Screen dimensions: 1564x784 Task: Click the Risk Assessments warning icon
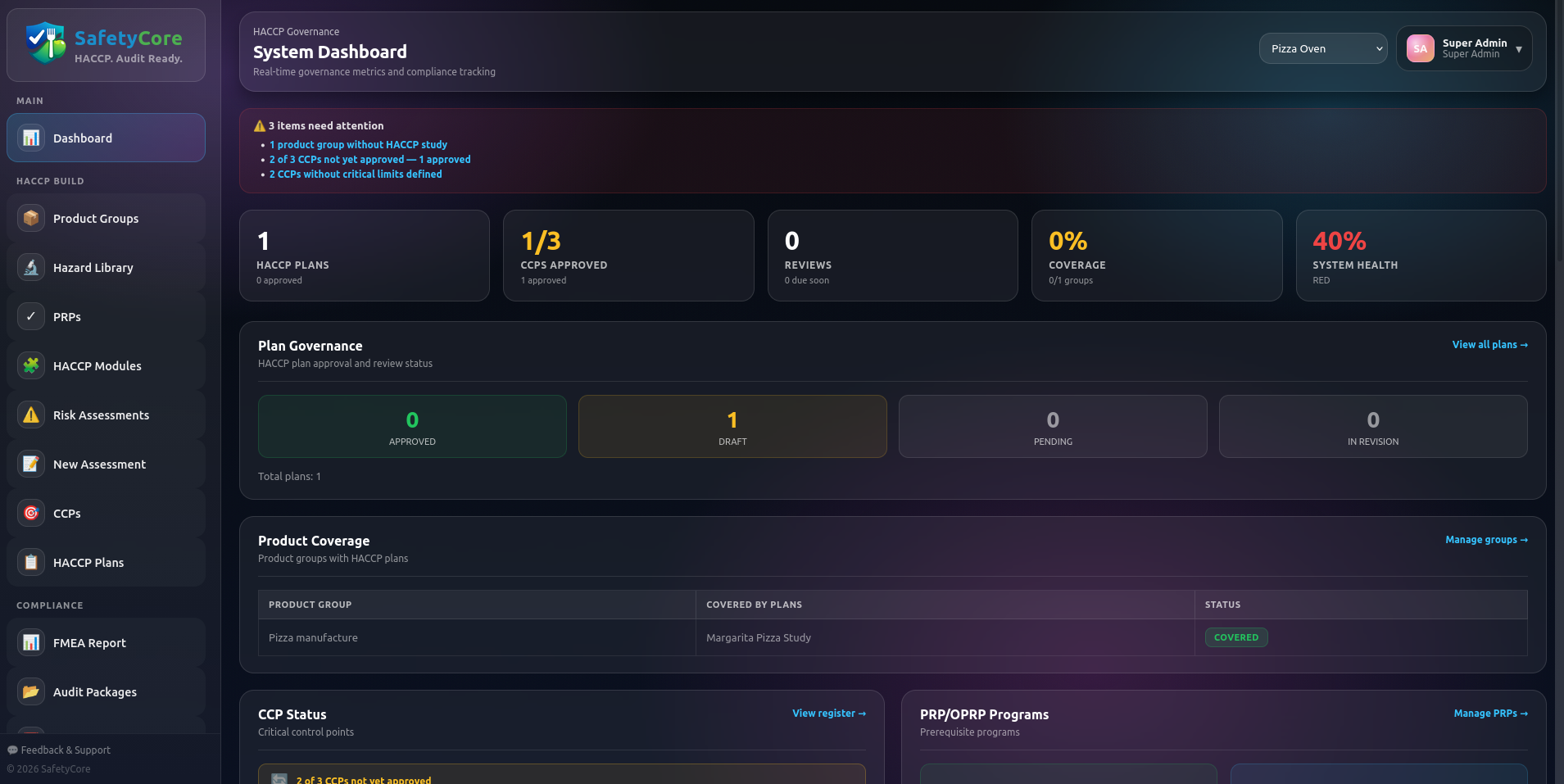pos(31,415)
